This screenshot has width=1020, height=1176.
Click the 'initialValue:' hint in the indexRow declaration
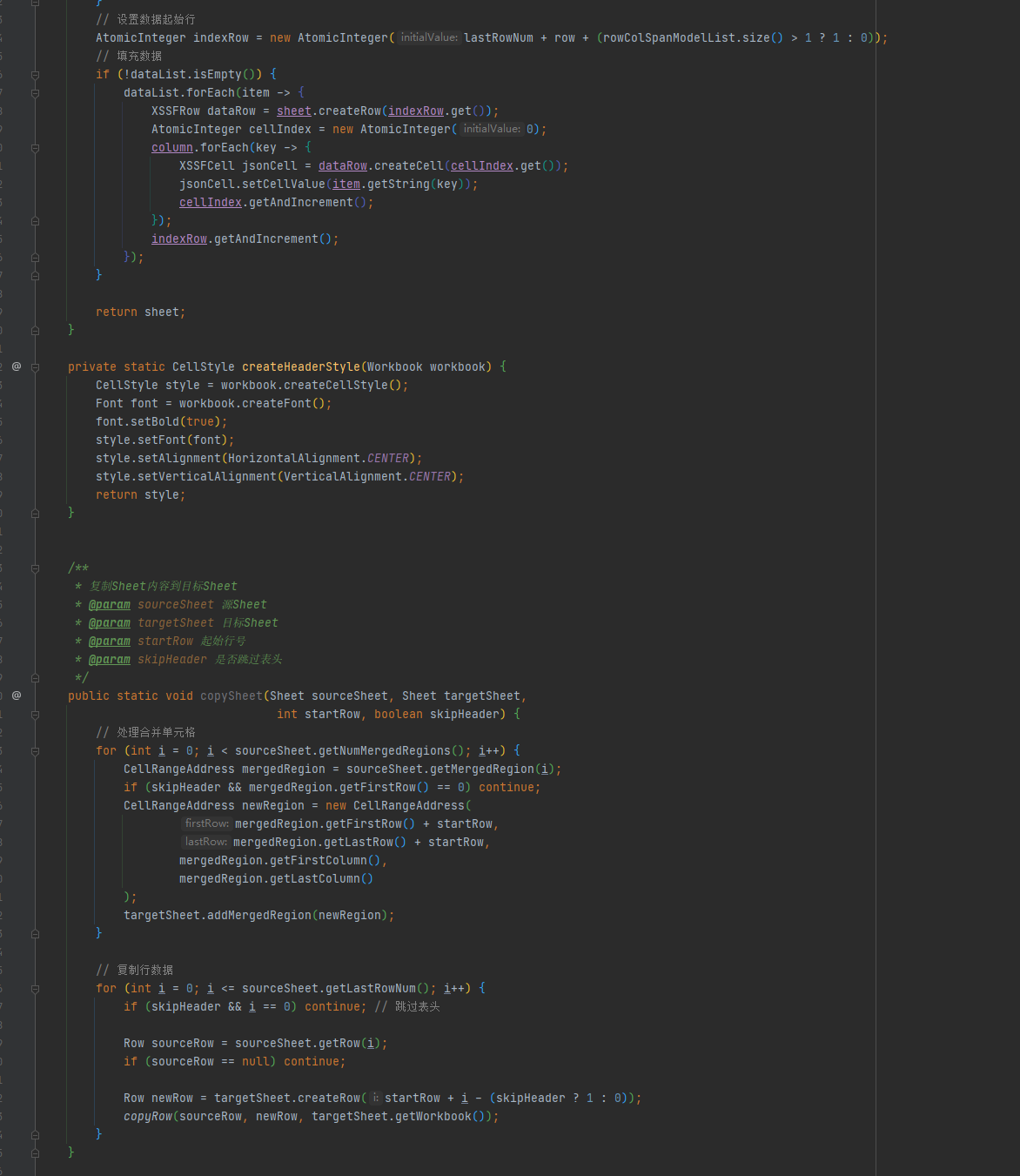point(429,37)
